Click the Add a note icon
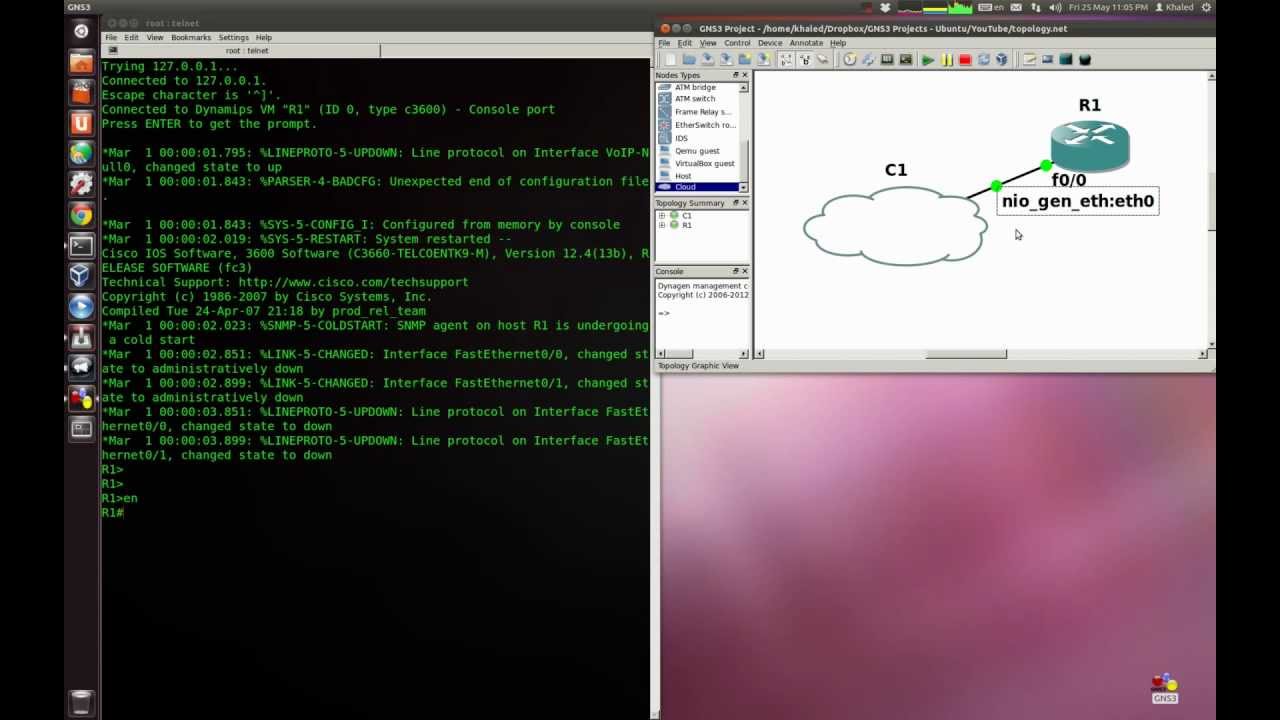The height and width of the screenshot is (720, 1280). pyautogui.click(x=1029, y=60)
